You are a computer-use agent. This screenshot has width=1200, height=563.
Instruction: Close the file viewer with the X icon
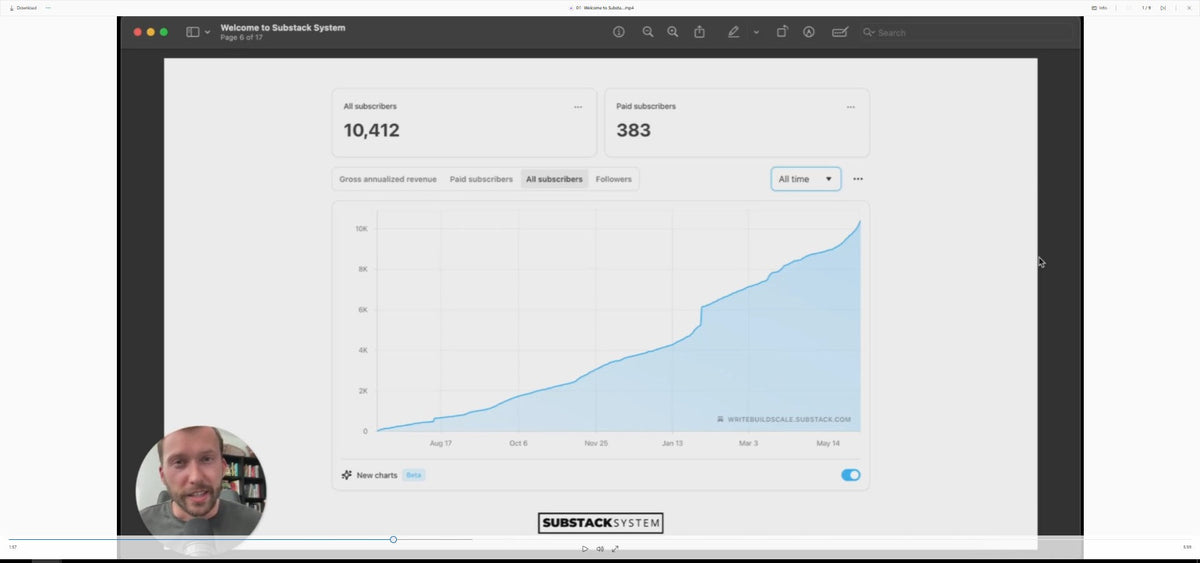pos(1188,7)
